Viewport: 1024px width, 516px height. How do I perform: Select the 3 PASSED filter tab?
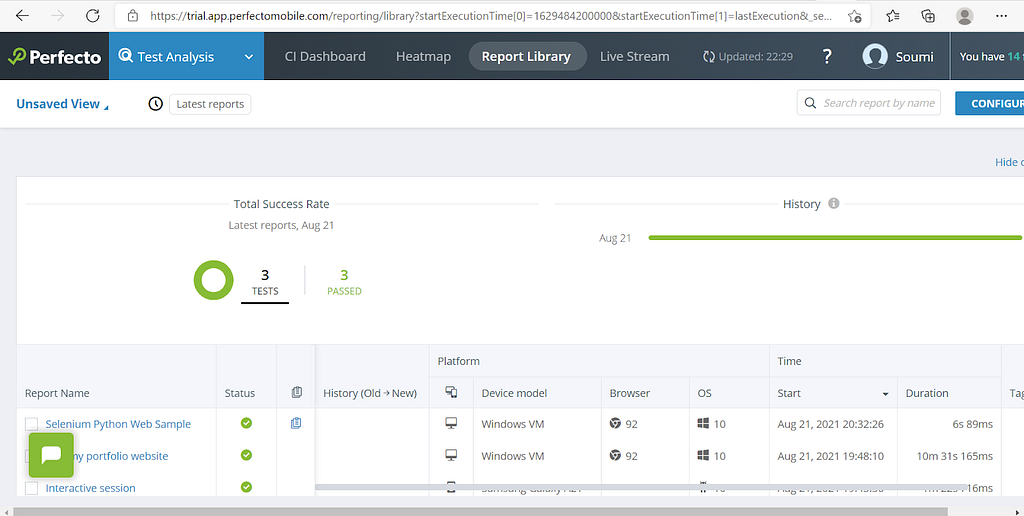(344, 283)
